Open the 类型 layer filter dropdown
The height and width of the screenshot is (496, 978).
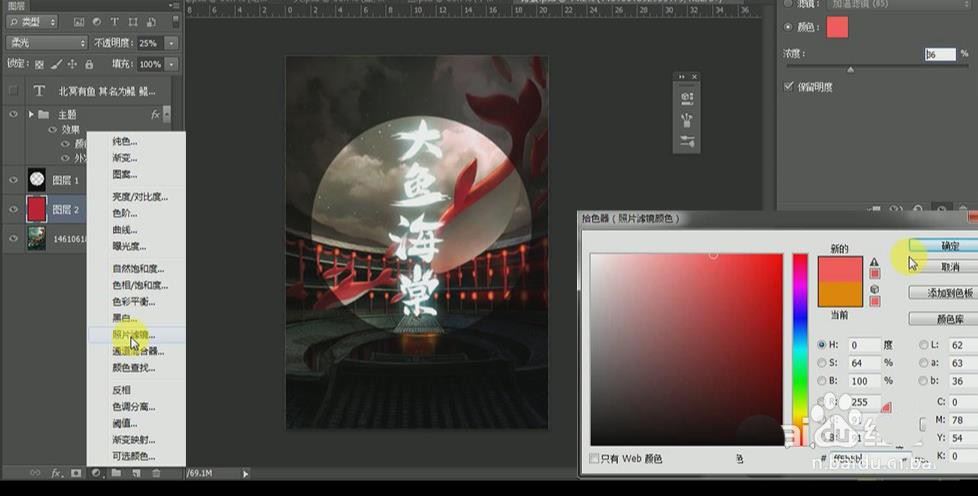point(32,22)
